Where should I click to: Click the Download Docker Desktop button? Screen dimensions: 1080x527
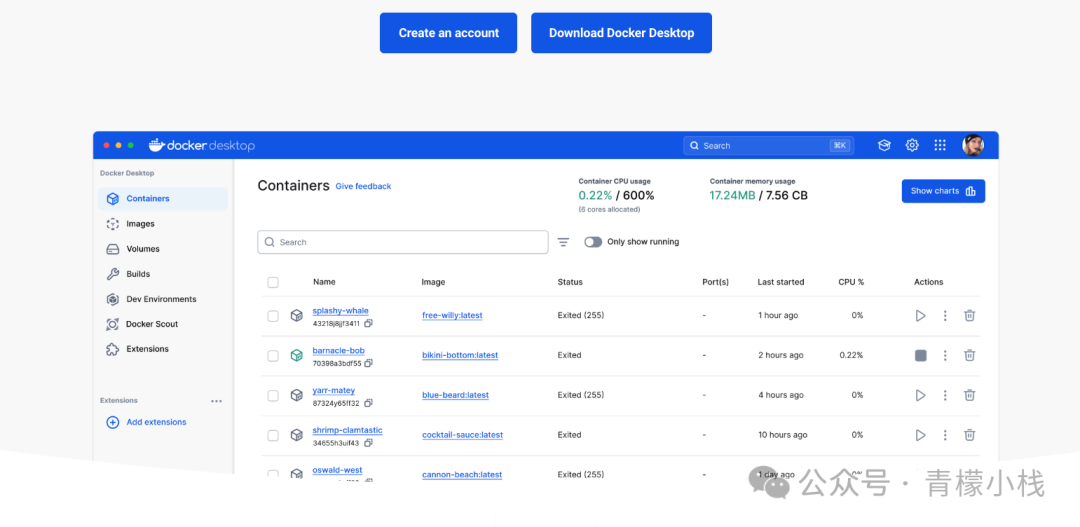[x=621, y=33]
